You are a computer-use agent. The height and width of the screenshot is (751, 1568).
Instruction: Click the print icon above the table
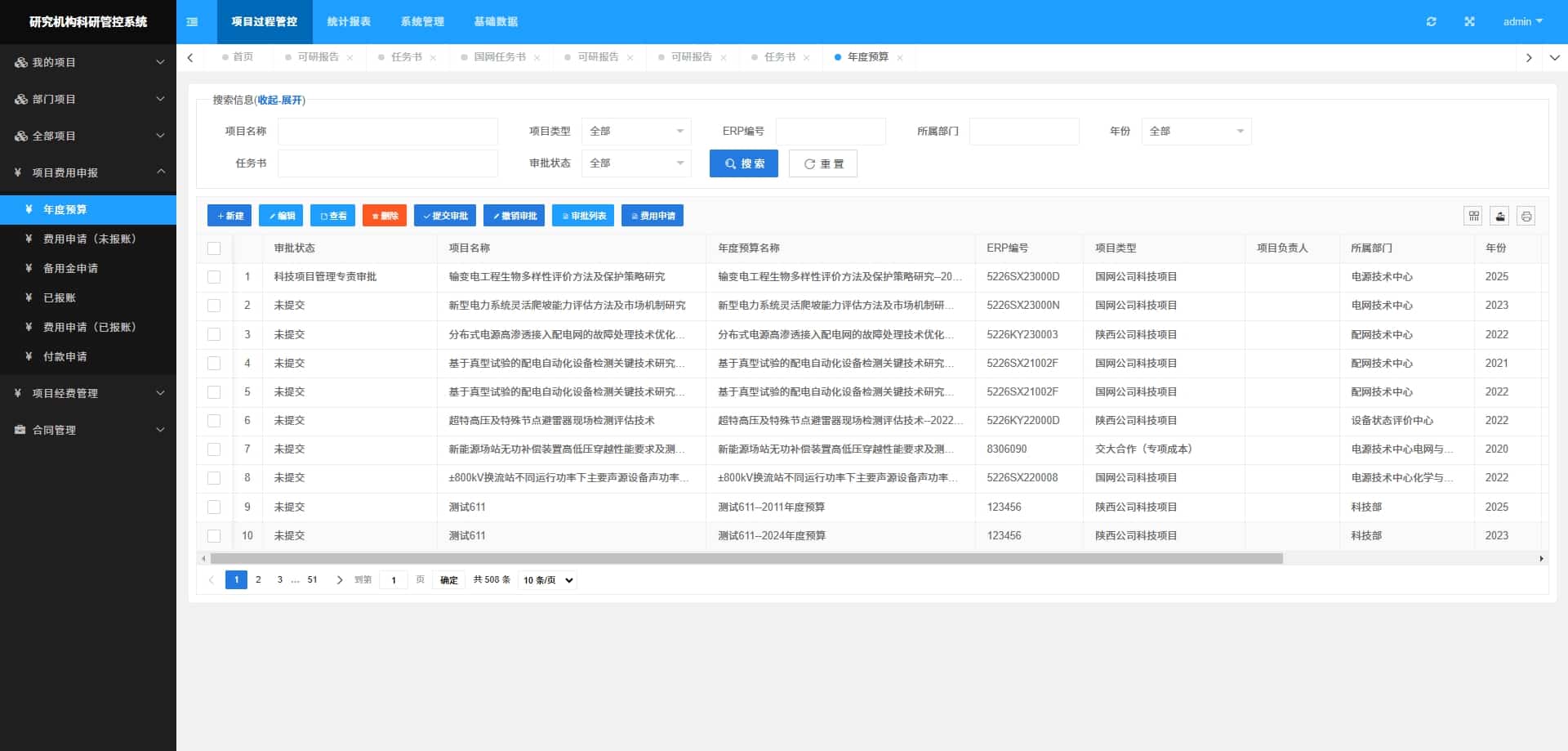(1526, 216)
